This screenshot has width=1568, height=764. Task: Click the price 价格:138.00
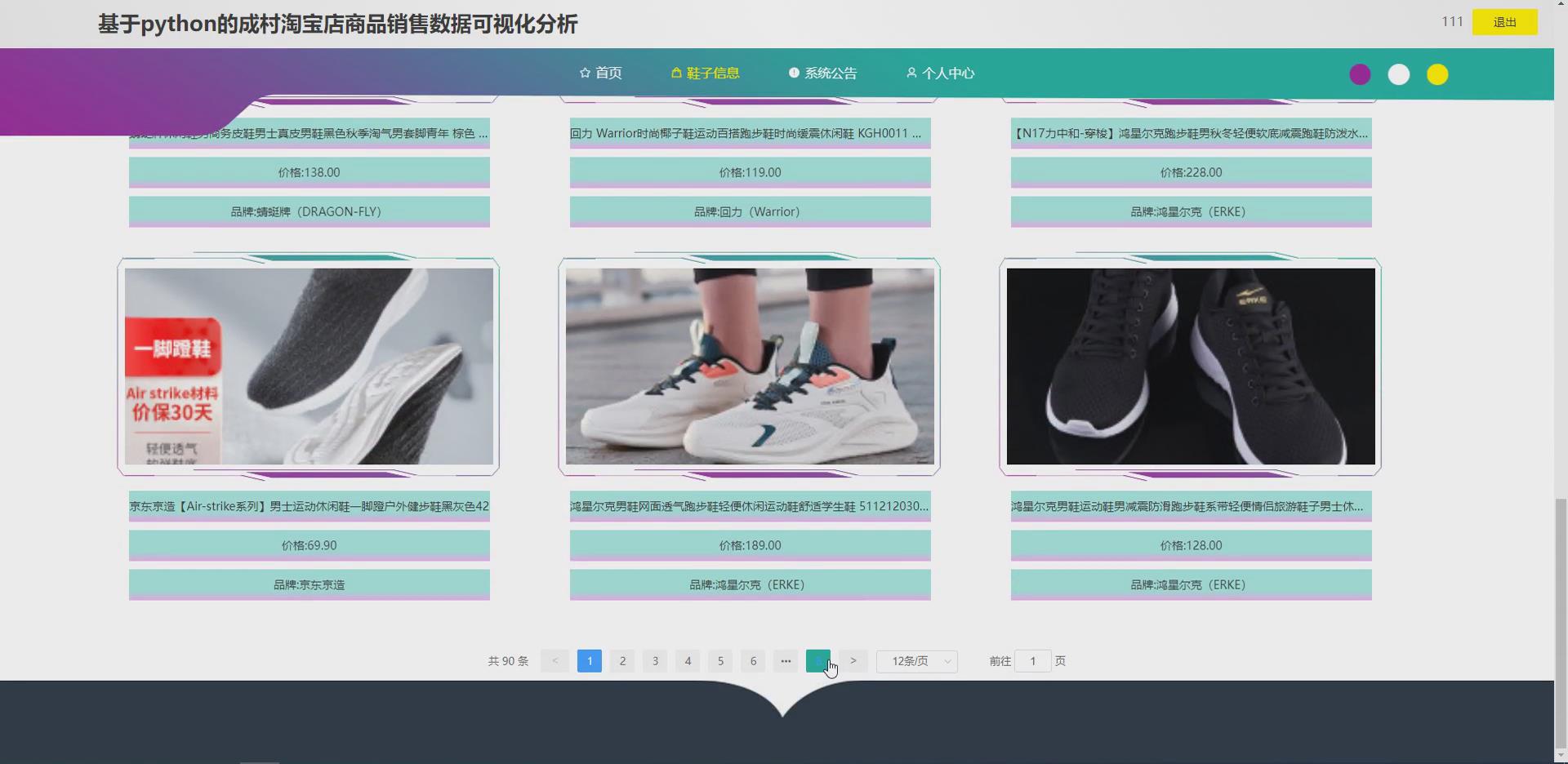(310, 172)
